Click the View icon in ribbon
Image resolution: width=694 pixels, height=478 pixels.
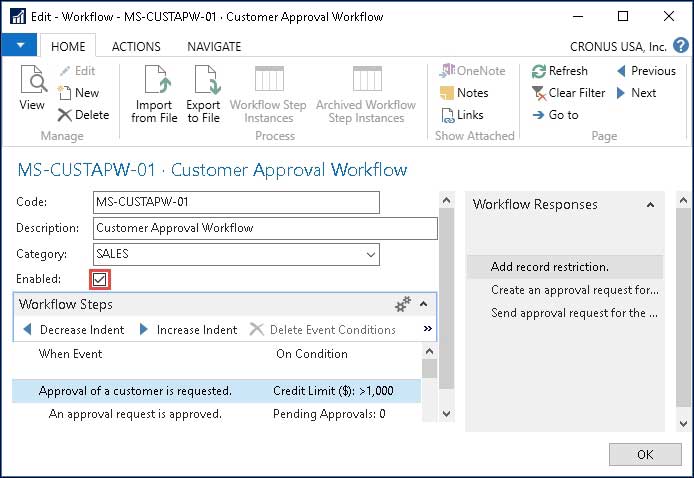click(33, 88)
